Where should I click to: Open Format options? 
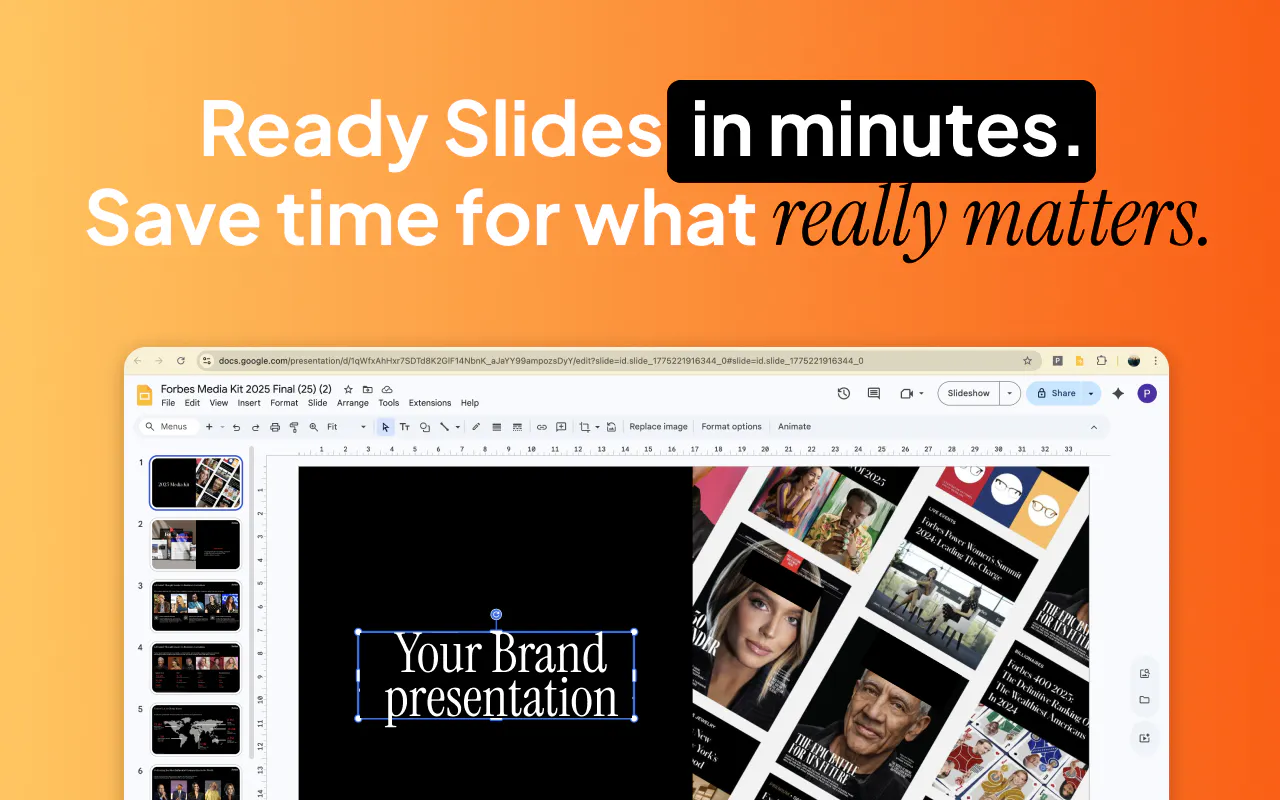731,427
